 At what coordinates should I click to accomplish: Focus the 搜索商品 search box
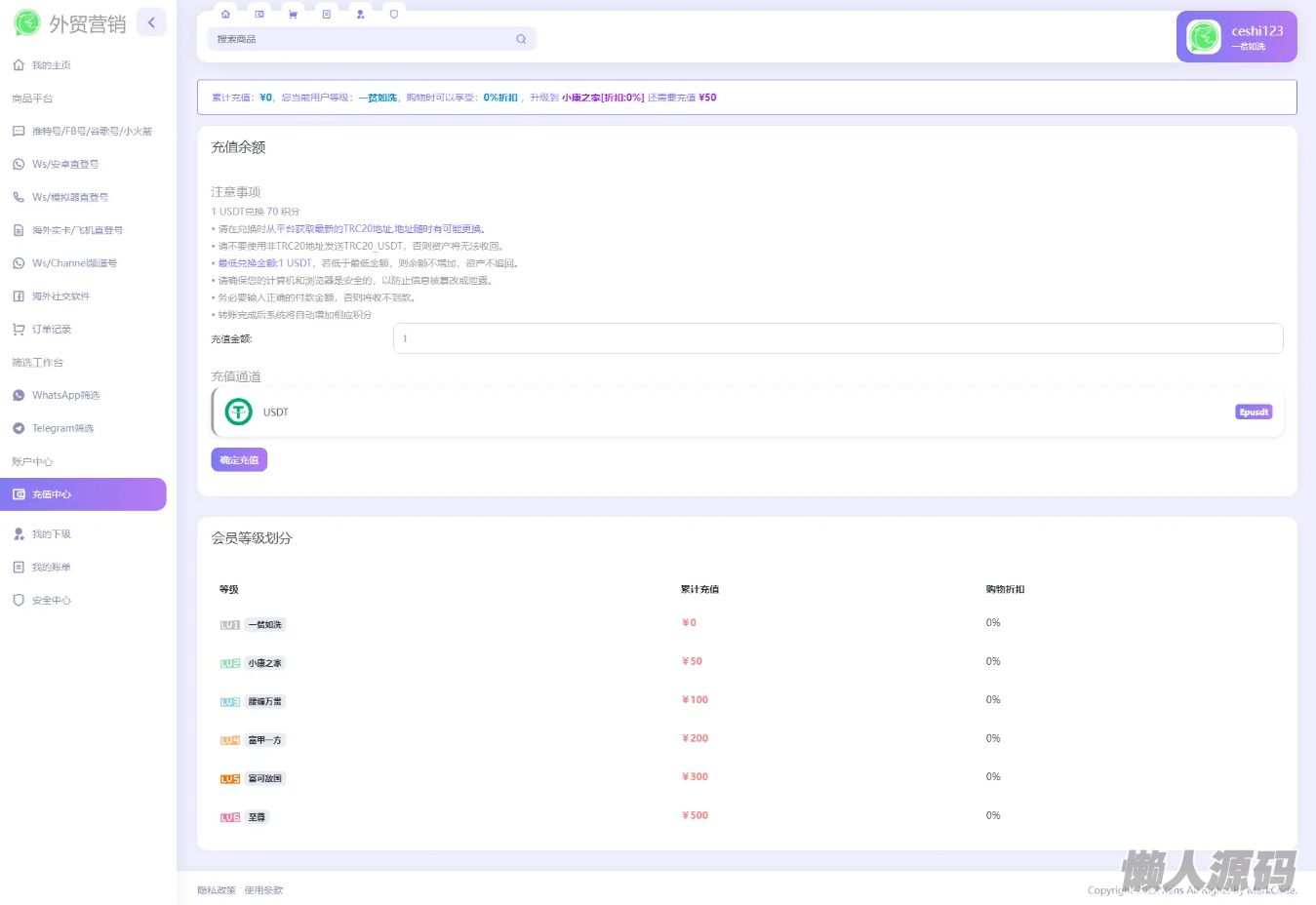click(x=361, y=39)
